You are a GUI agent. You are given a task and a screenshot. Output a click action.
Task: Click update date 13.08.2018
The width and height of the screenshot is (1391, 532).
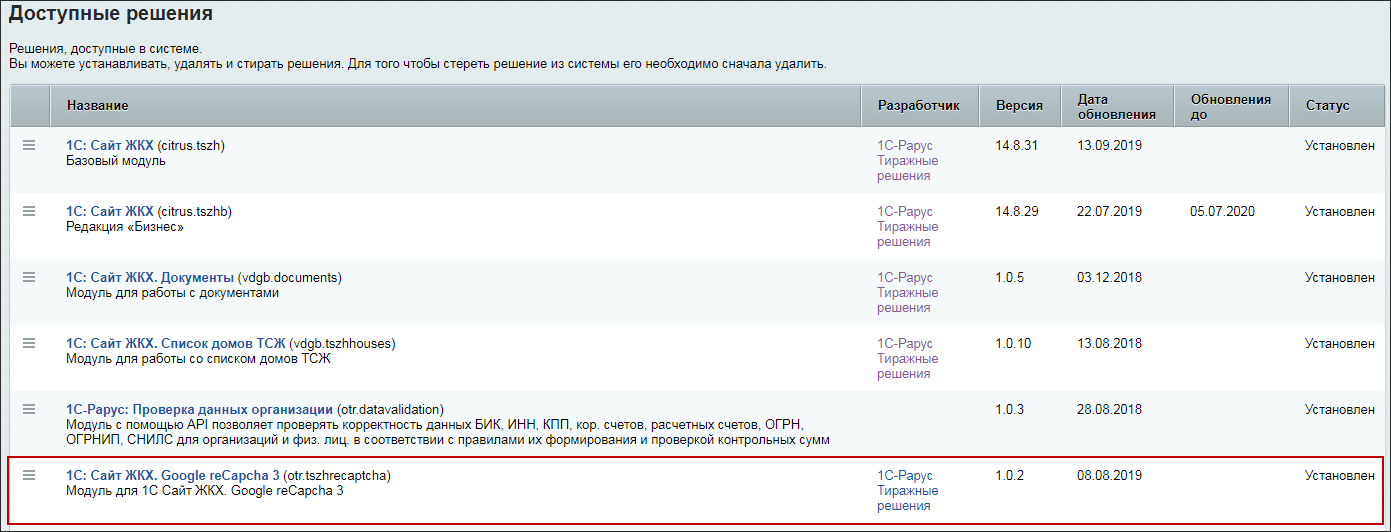[x=1109, y=343]
